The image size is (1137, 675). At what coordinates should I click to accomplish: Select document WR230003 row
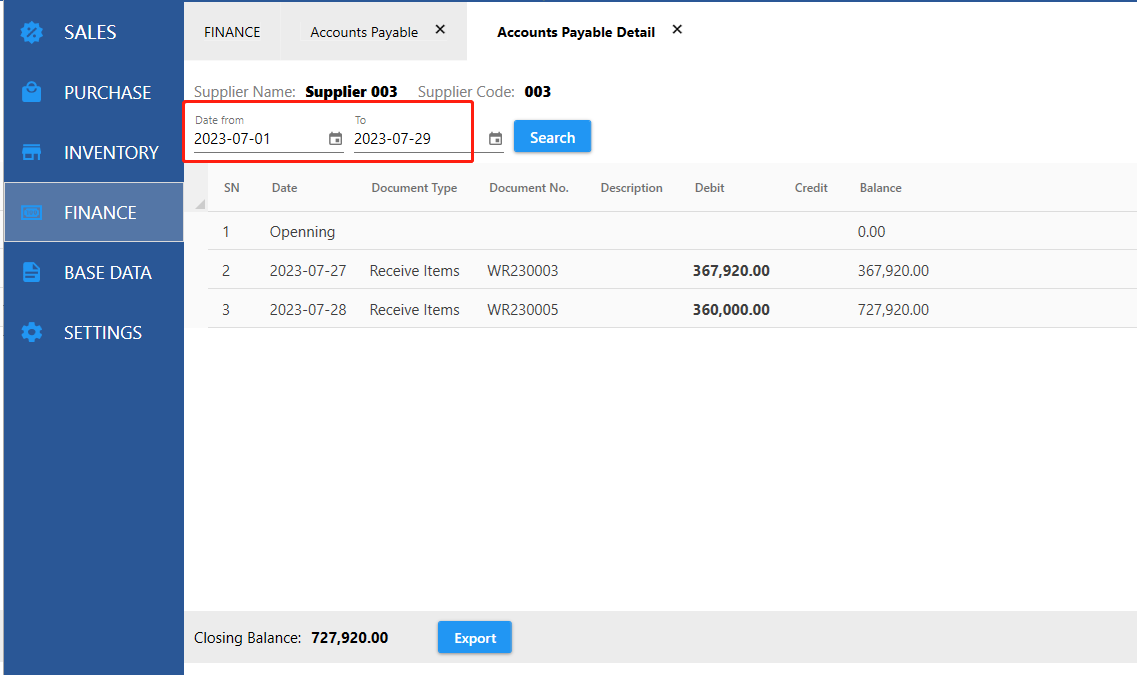click(x=523, y=271)
